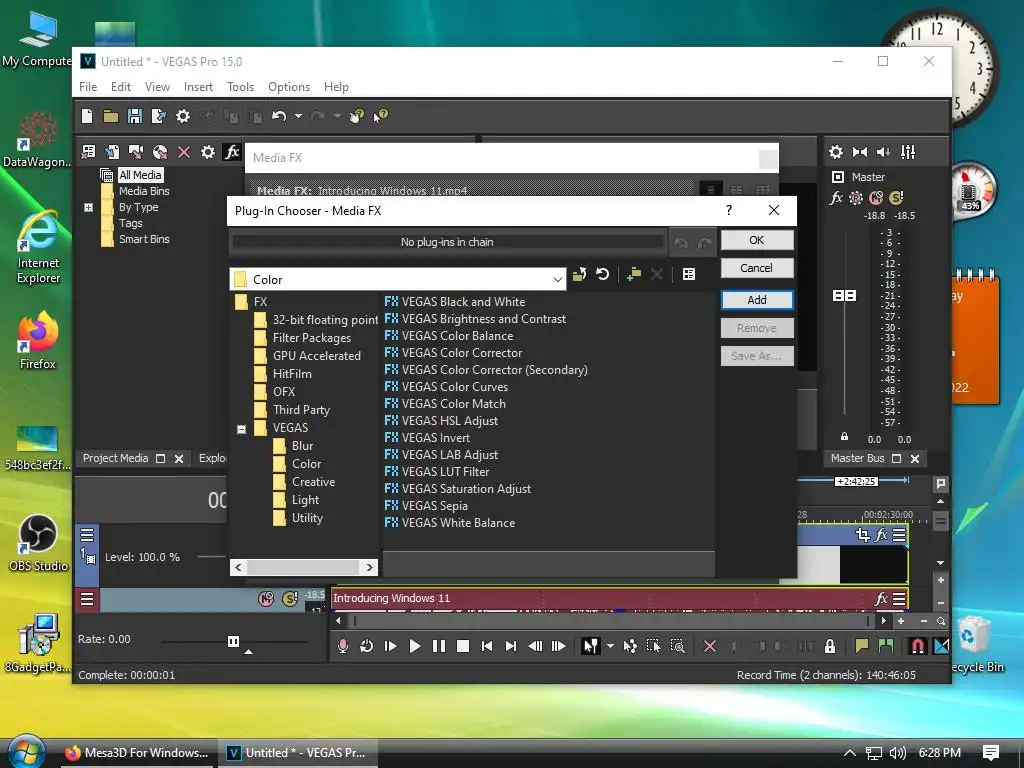The image size is (1024, 768).
Task: Click the Play button in transport
Action: (x=415, y=647)
